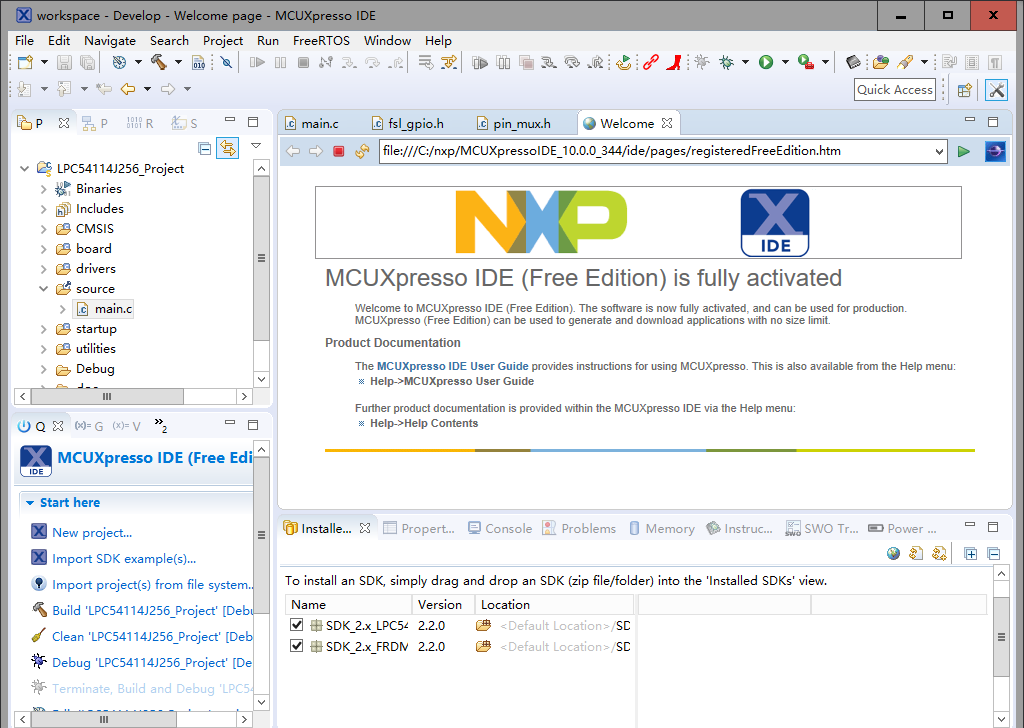Click the green Run button icon
Viewport: 1024px width, 728px height.
click(765, 63)
